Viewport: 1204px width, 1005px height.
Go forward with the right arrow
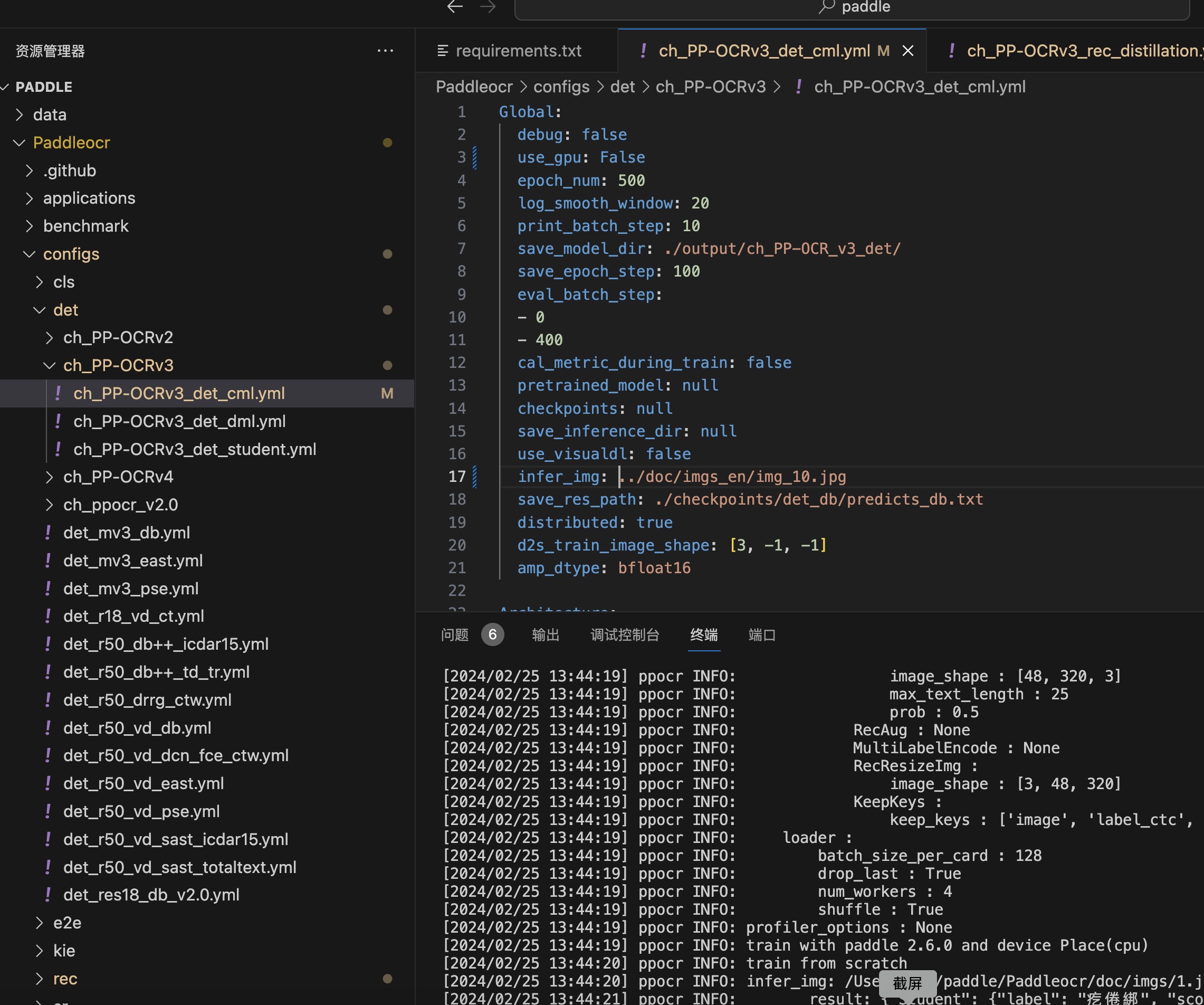pos(488,7)
